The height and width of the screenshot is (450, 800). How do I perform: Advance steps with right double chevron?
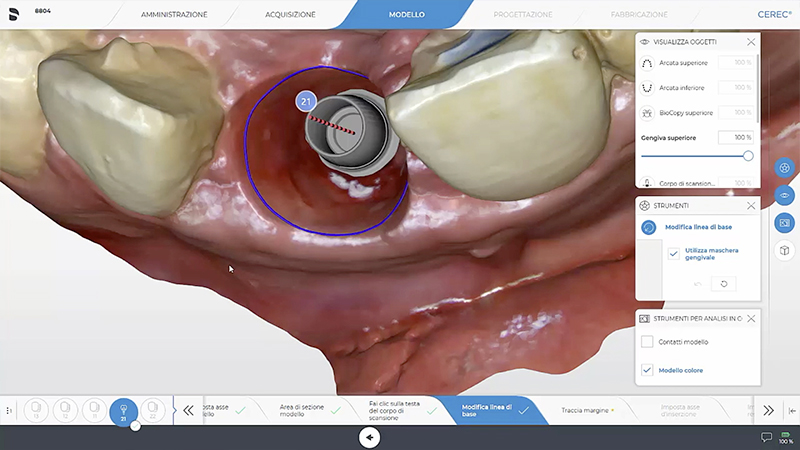(768, 410)
